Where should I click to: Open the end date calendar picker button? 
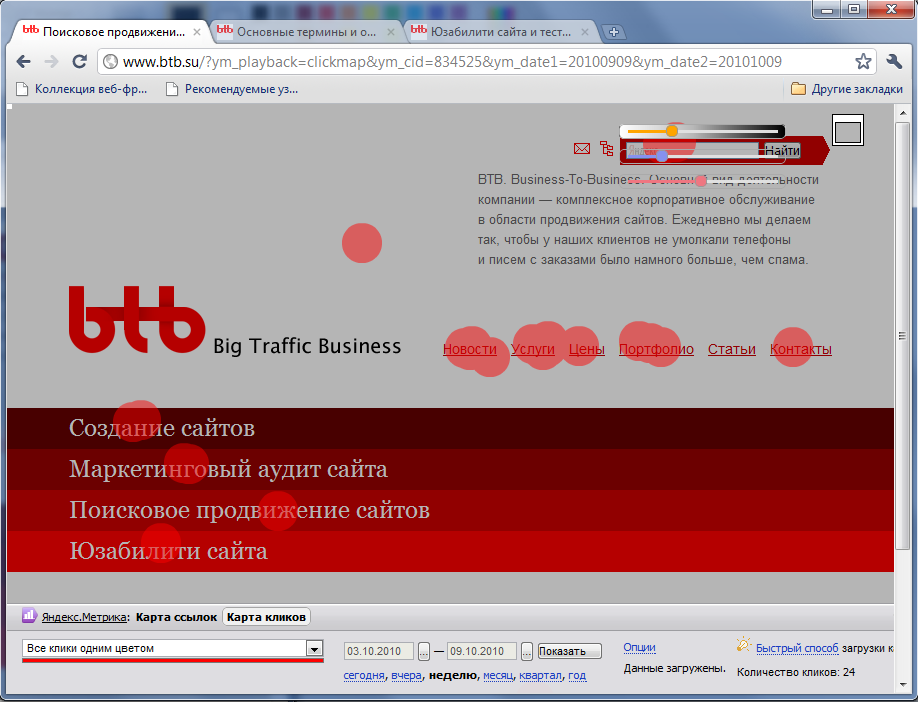tap(527, 651)
